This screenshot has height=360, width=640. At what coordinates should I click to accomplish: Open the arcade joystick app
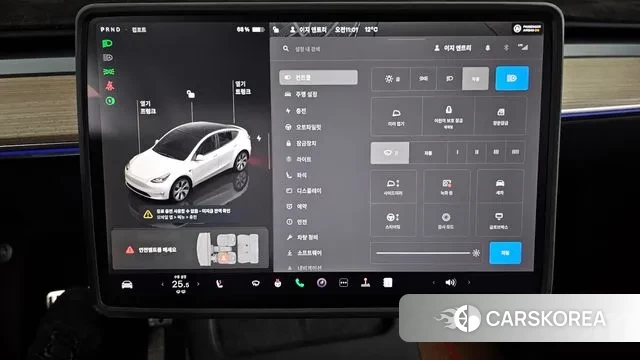coord(366,282)
